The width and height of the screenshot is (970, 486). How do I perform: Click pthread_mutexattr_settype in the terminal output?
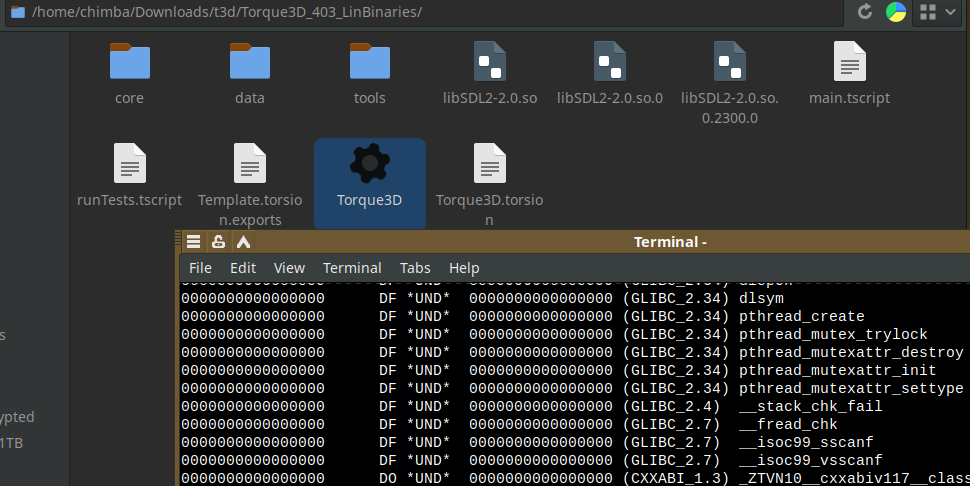851,388
